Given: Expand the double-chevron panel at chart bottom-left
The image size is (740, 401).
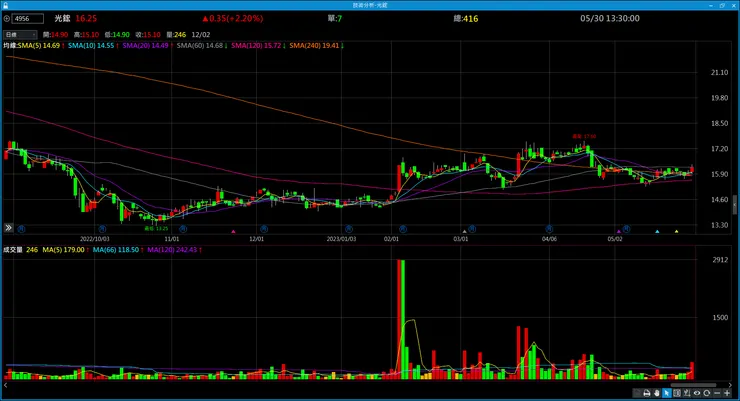Looking at the screenshot, I should (x=8, y=228).
